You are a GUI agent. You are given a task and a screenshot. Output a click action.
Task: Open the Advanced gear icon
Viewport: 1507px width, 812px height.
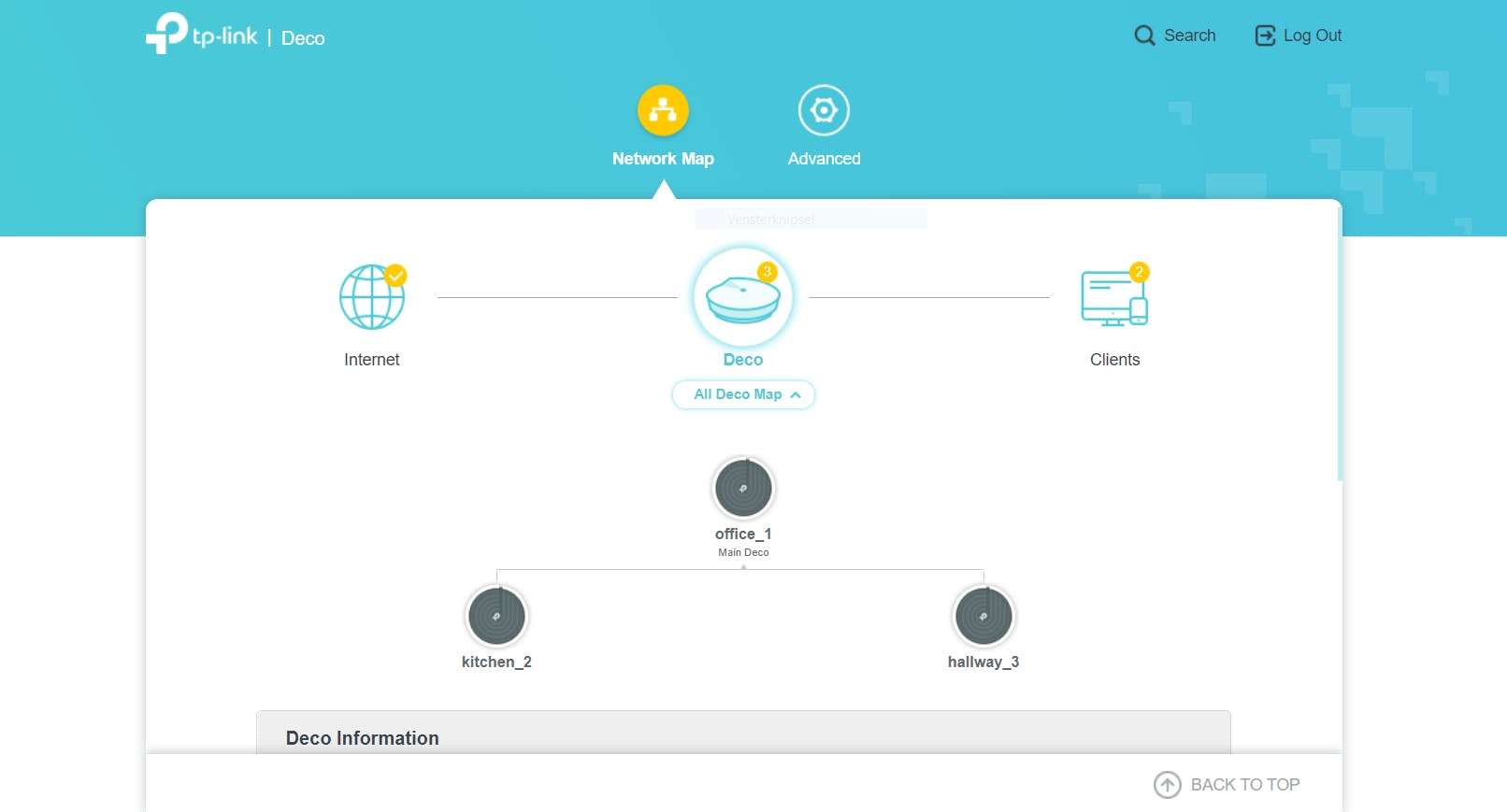point(824,110)
